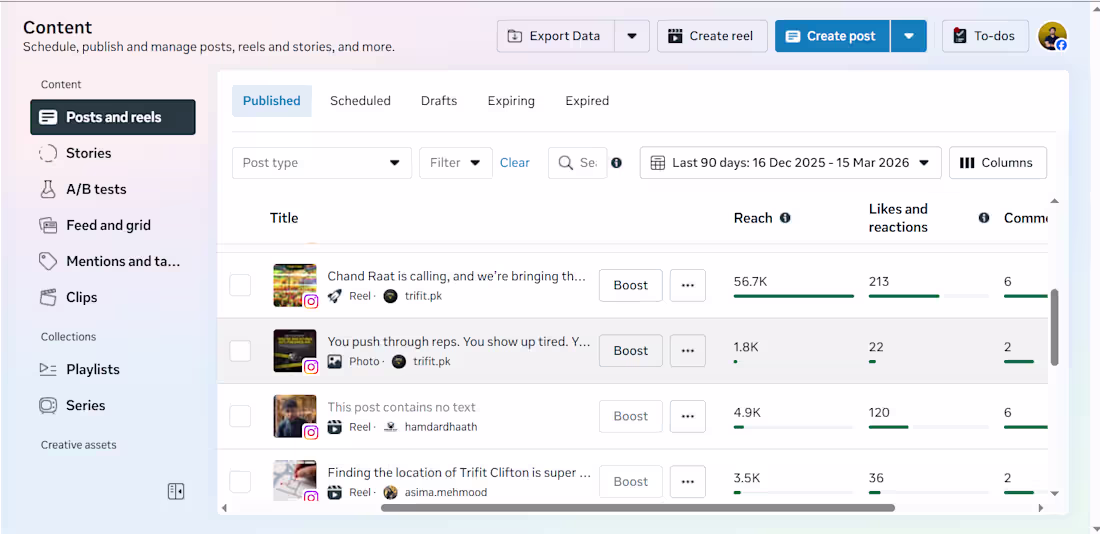
Task: Open hamdardhaath reel thumbnail
Action: click(x=295, y=416)
